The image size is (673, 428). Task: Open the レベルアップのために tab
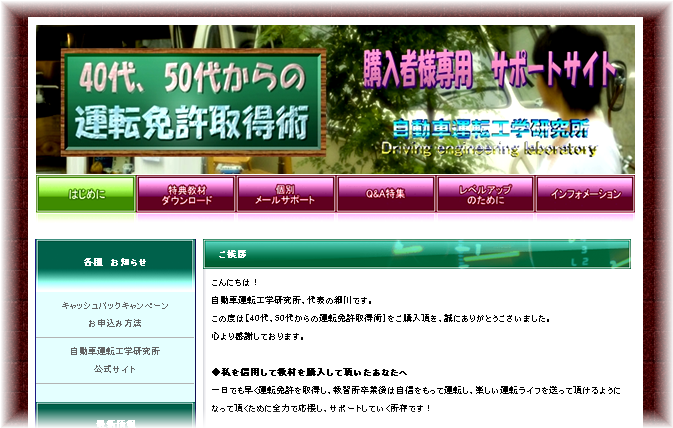click(x=484, y=194)
